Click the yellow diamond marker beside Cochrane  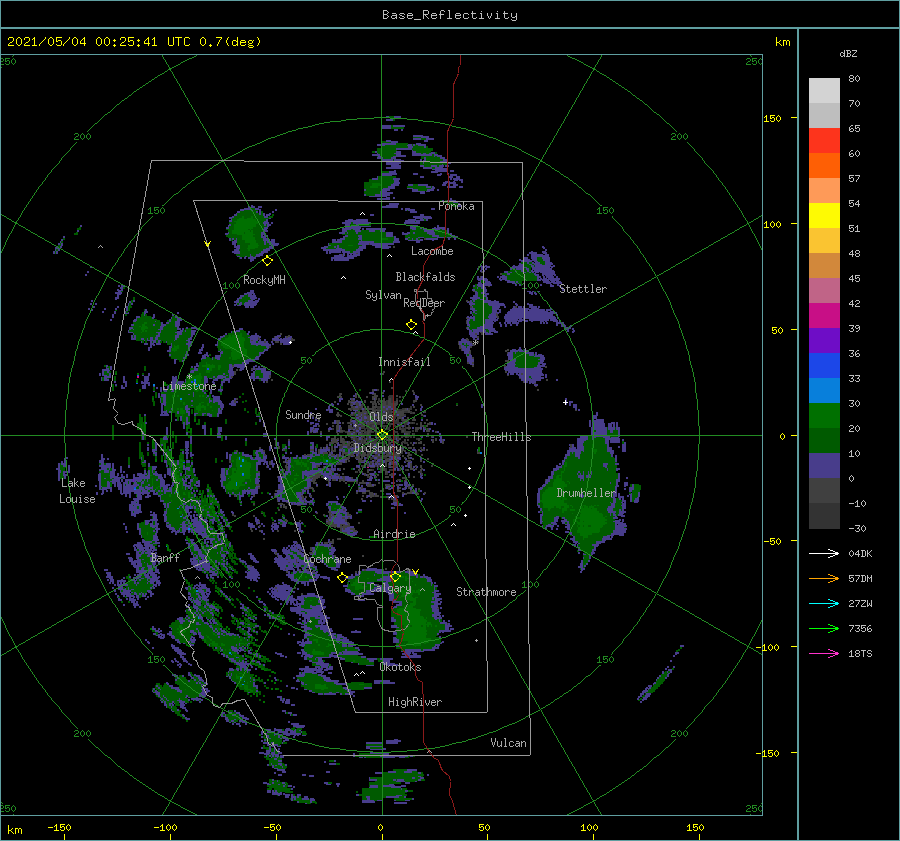click(x=342, y=577)
